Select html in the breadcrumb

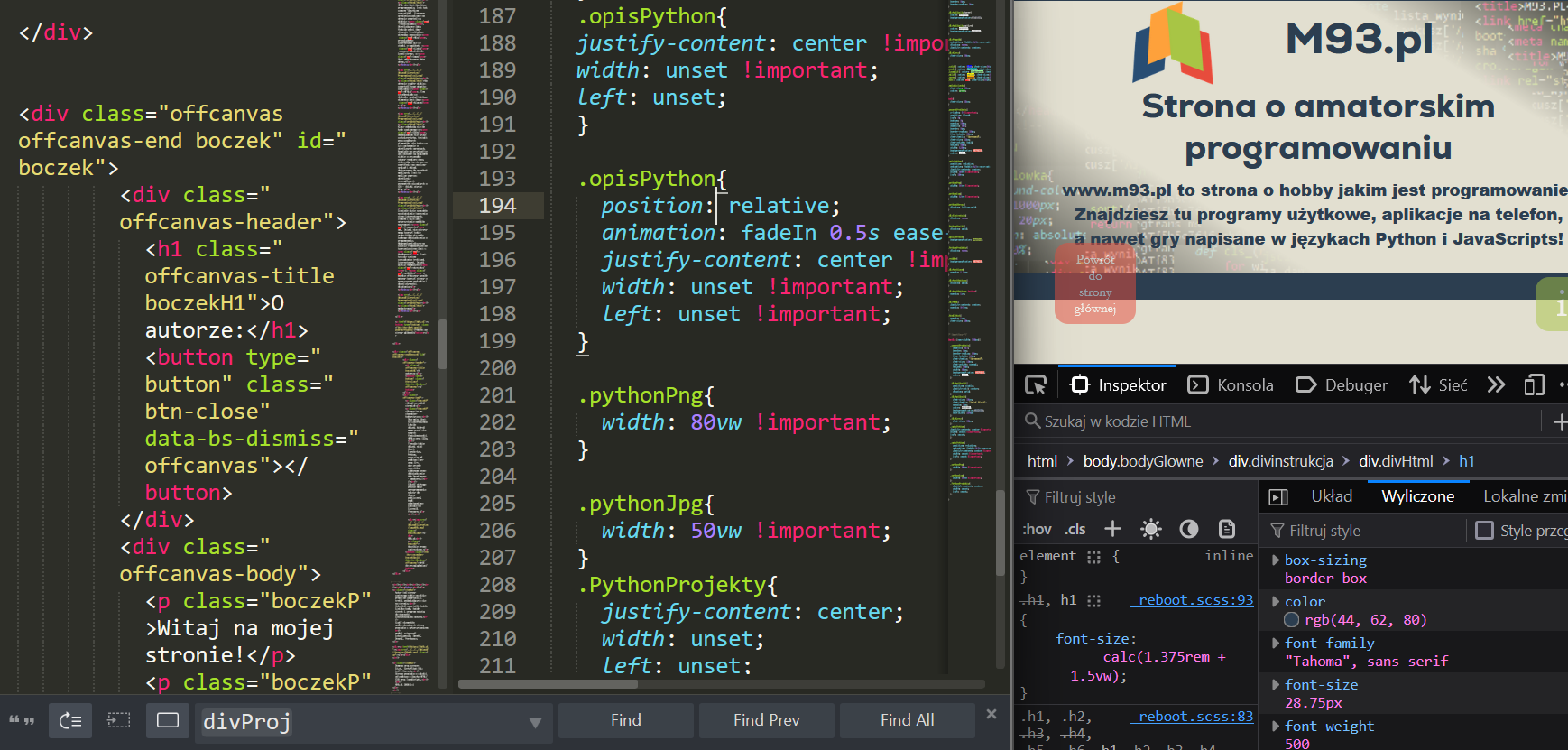pyautogui.click(x=1042, y=461)
